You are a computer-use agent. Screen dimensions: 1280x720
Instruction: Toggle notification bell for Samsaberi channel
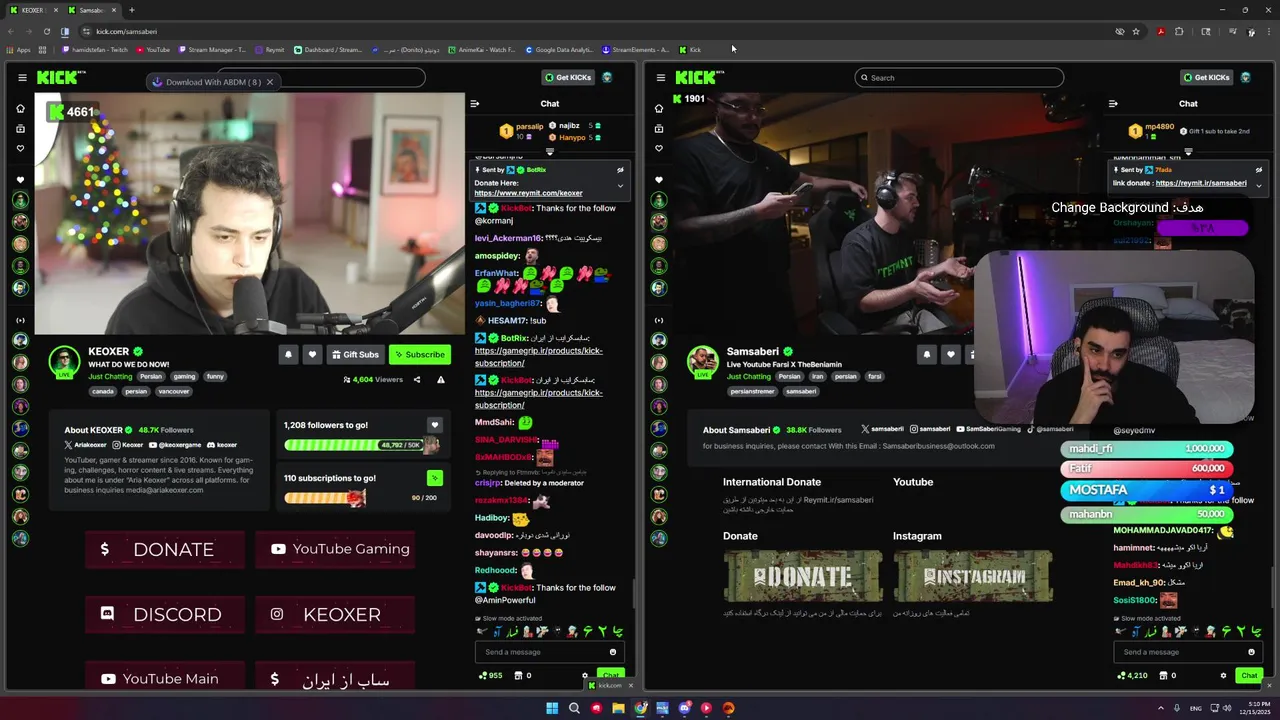pos(926,354)
